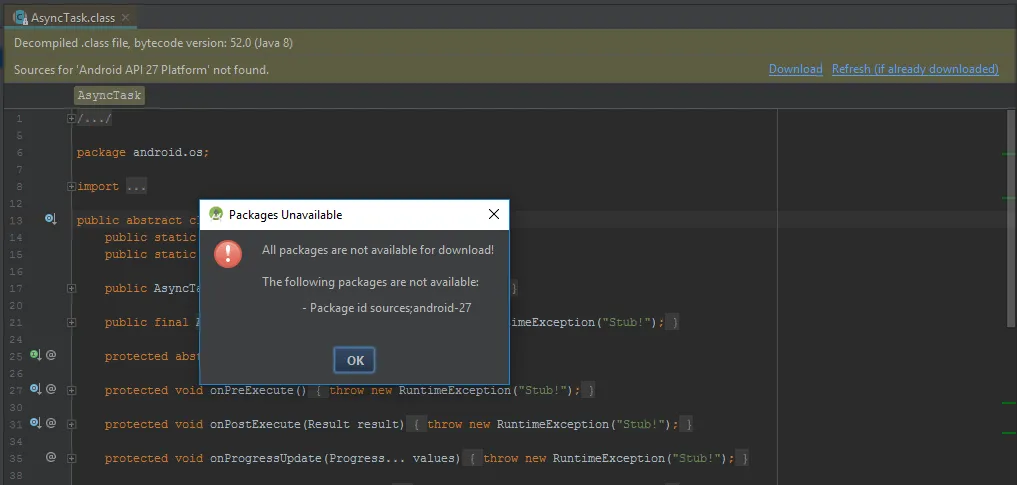1017x485 pixels.
Task: Click the overridden gutter icon on line 27
Action: click(x=36, y=389)
